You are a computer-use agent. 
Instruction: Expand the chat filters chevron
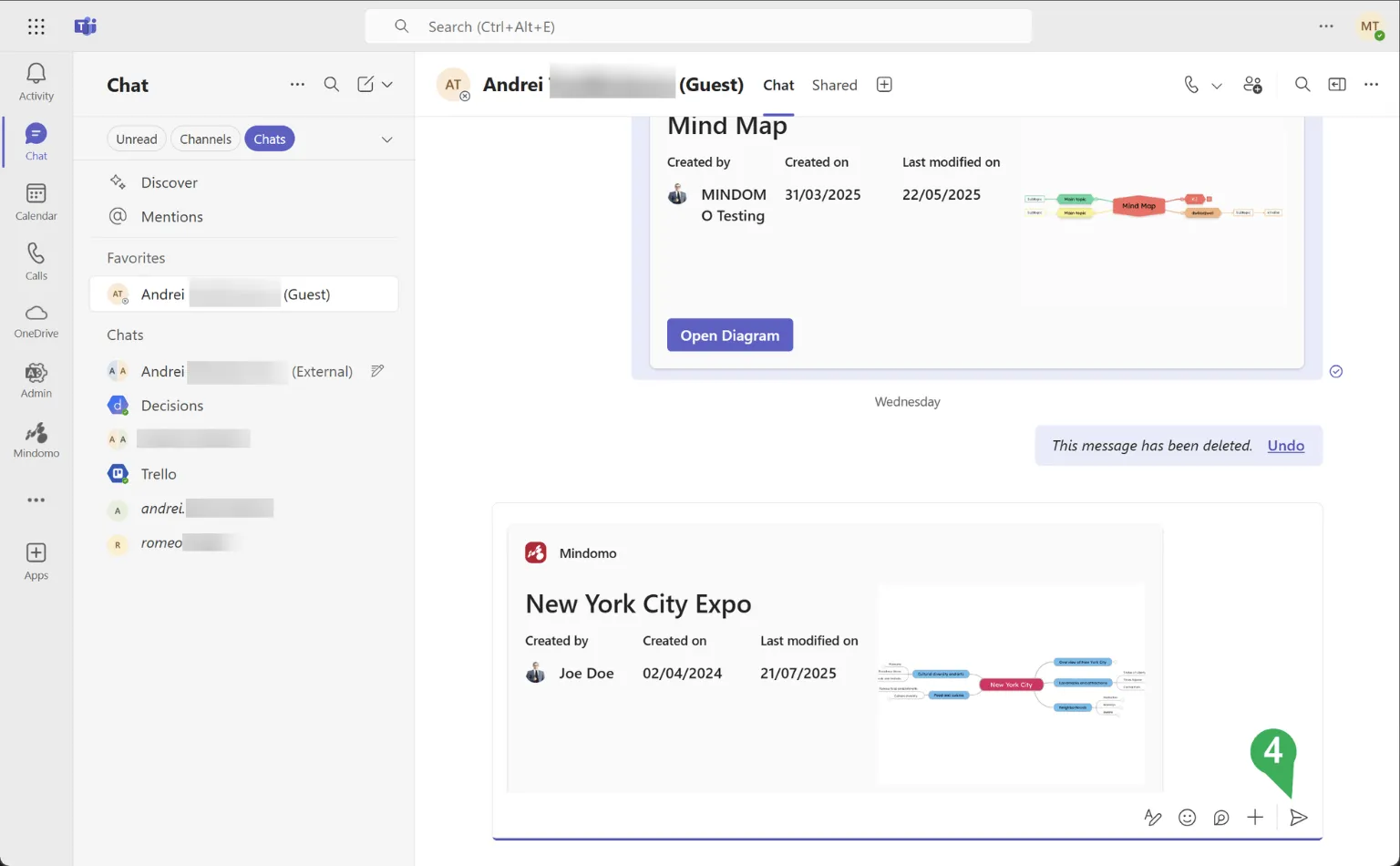pos(386,139)
